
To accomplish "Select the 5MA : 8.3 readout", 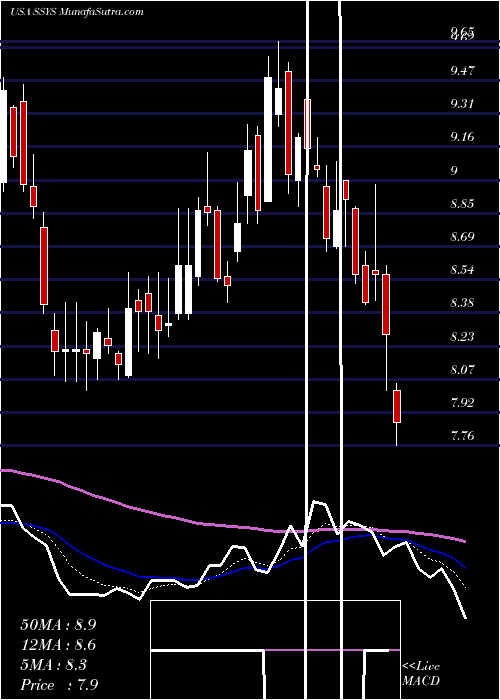I will tap(53, 664).
